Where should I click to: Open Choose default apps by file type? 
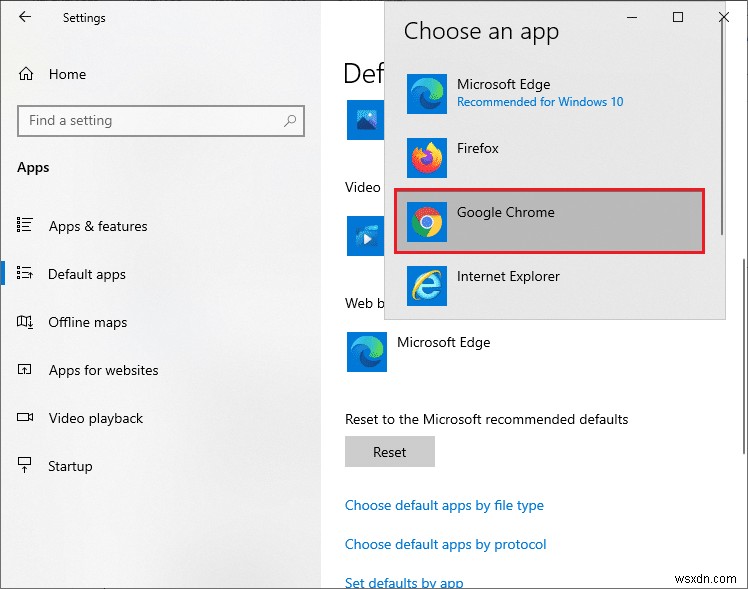(444, 505)
